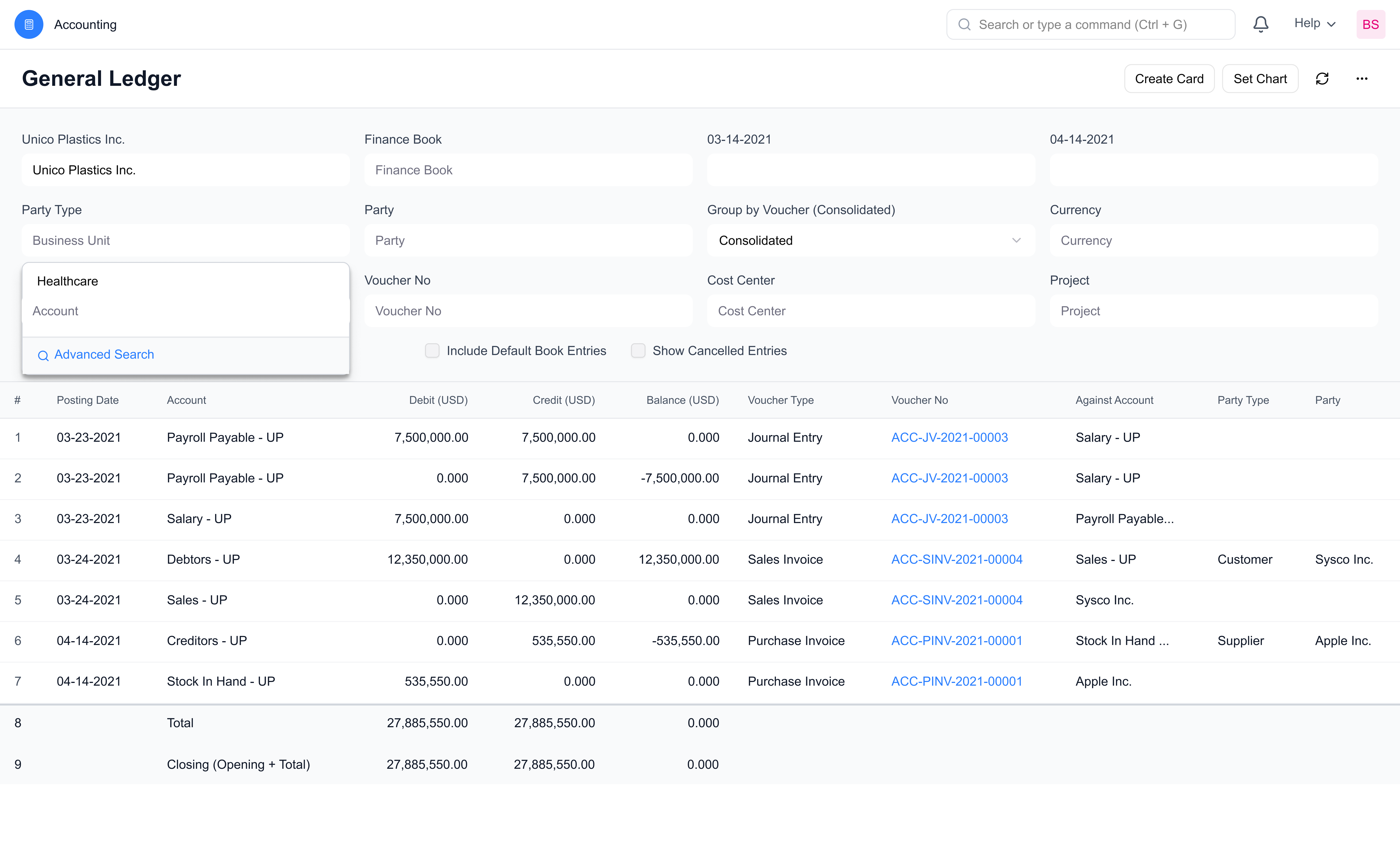Viewport: 1400px width, 860px height.
Task: Click the Voucher No input field
Action: (x=528, y=311)
